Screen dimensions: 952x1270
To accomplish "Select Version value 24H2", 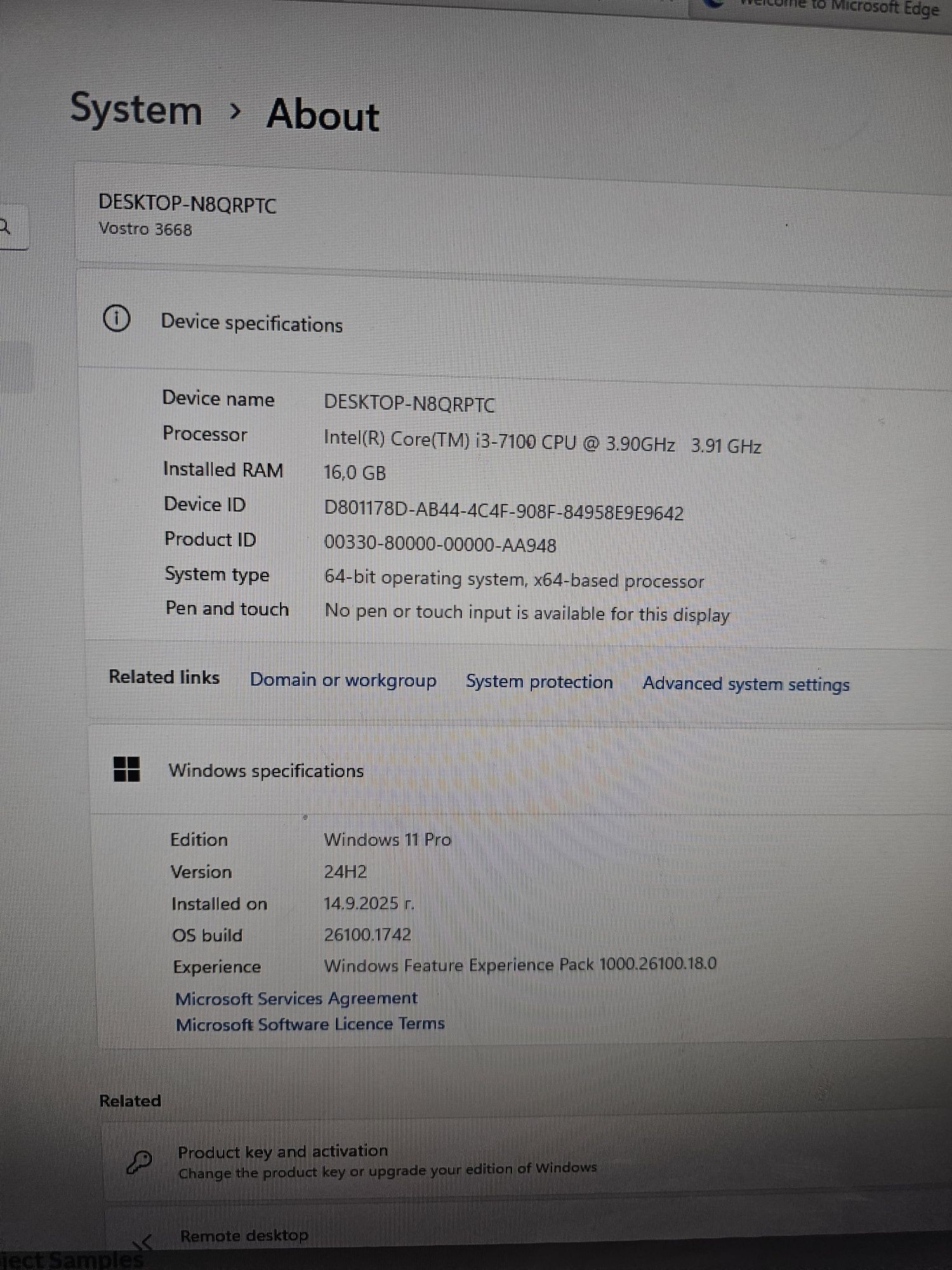I will tap(345, 871).
